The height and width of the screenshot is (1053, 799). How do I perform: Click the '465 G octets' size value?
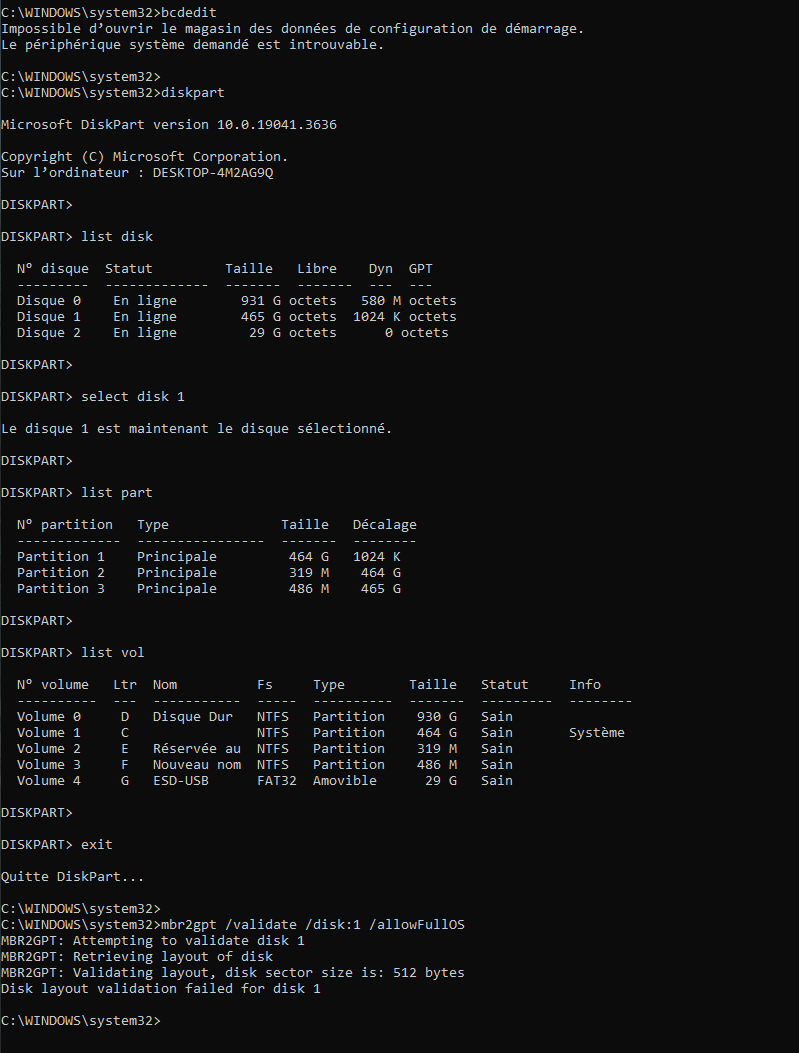point(289,317)
